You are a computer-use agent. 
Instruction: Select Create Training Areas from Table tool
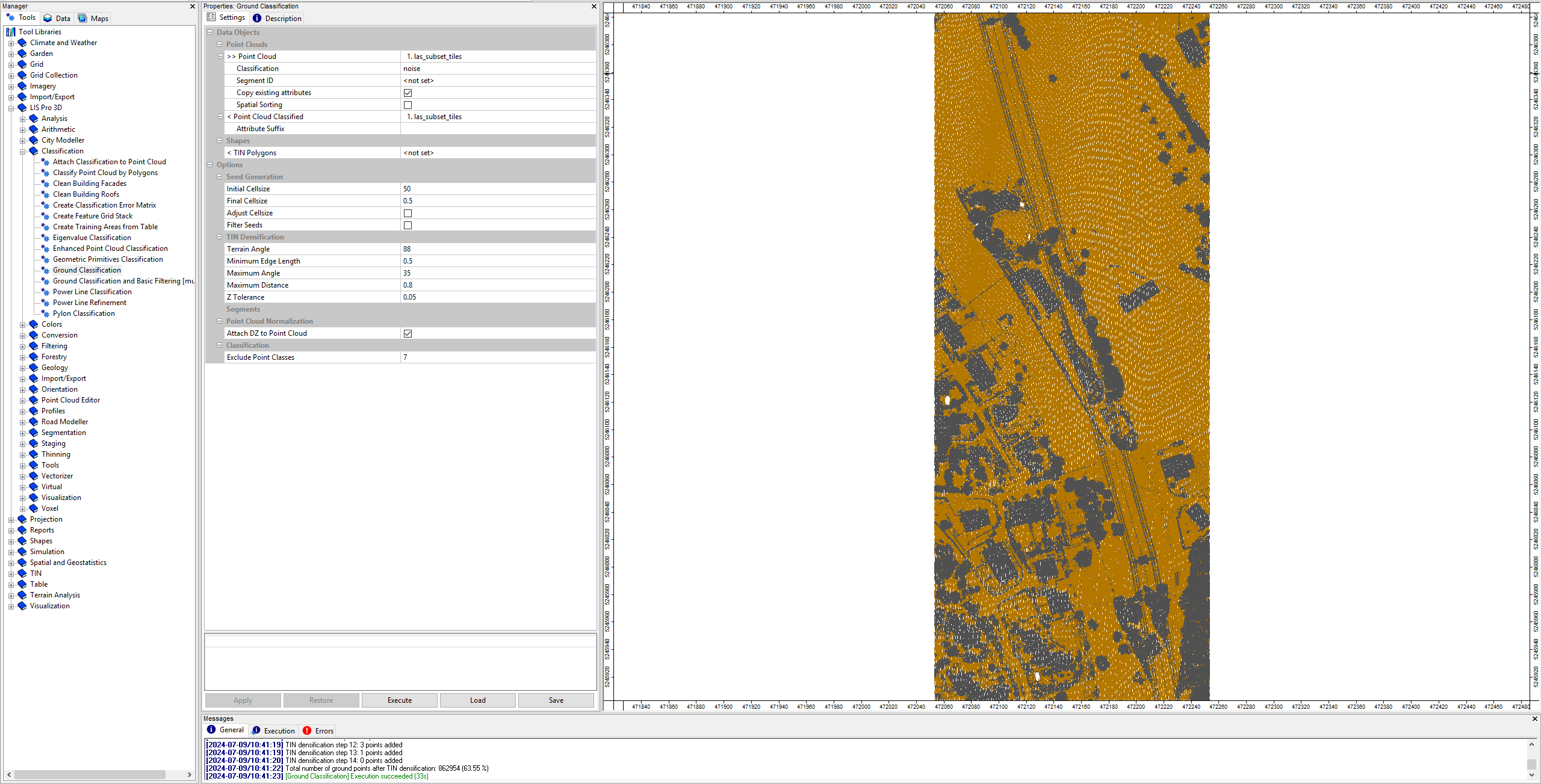click(105, 227)
